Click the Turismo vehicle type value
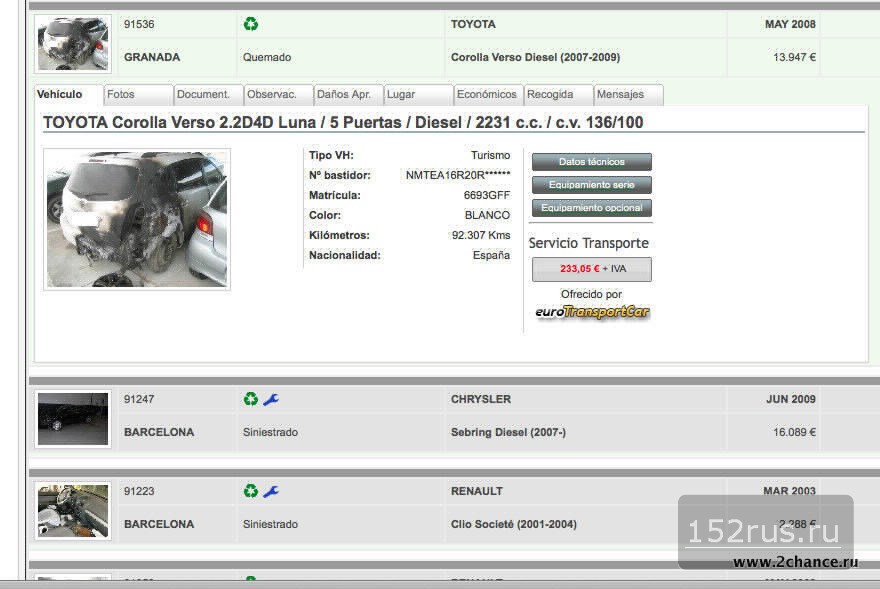This screenshot has width=880, height=589. [x=491, y=156]
